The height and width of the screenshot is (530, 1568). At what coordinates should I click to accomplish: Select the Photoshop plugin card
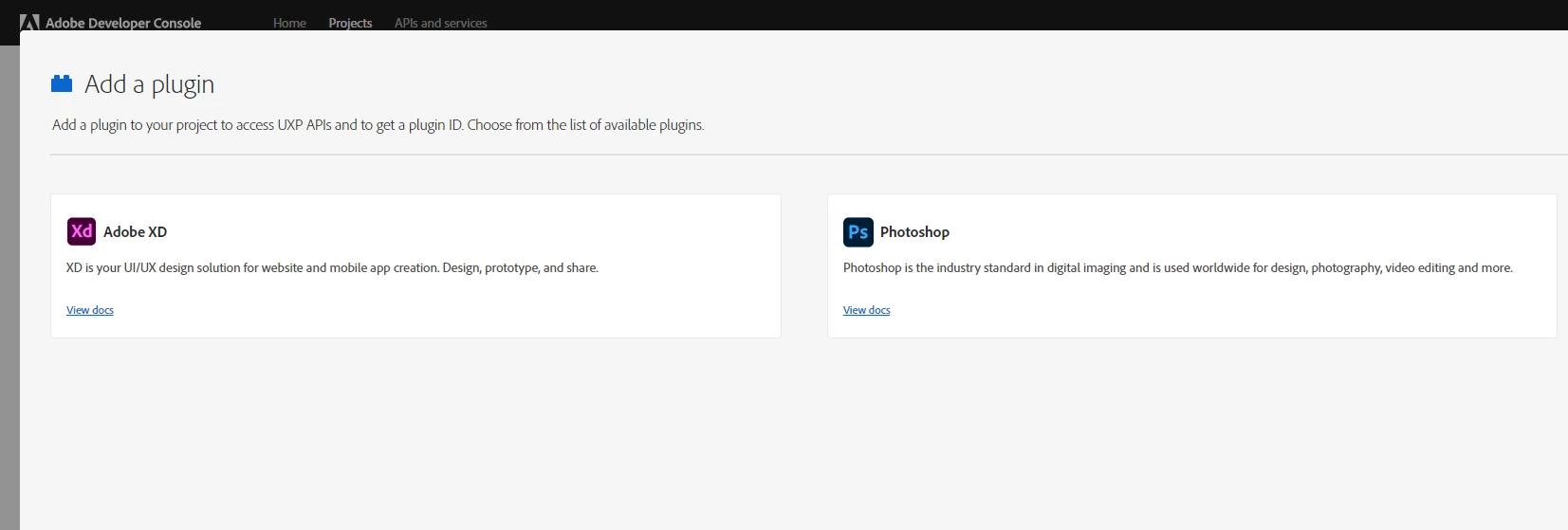(1192, 265)
